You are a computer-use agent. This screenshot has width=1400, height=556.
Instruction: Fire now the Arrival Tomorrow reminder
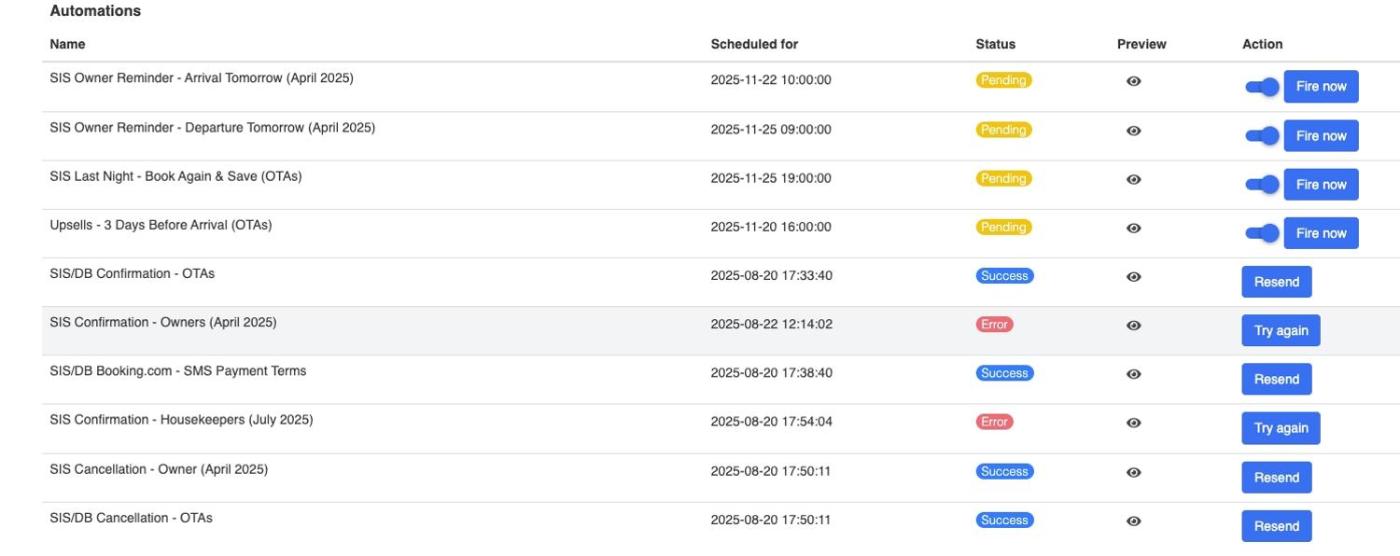[1320, 87]
